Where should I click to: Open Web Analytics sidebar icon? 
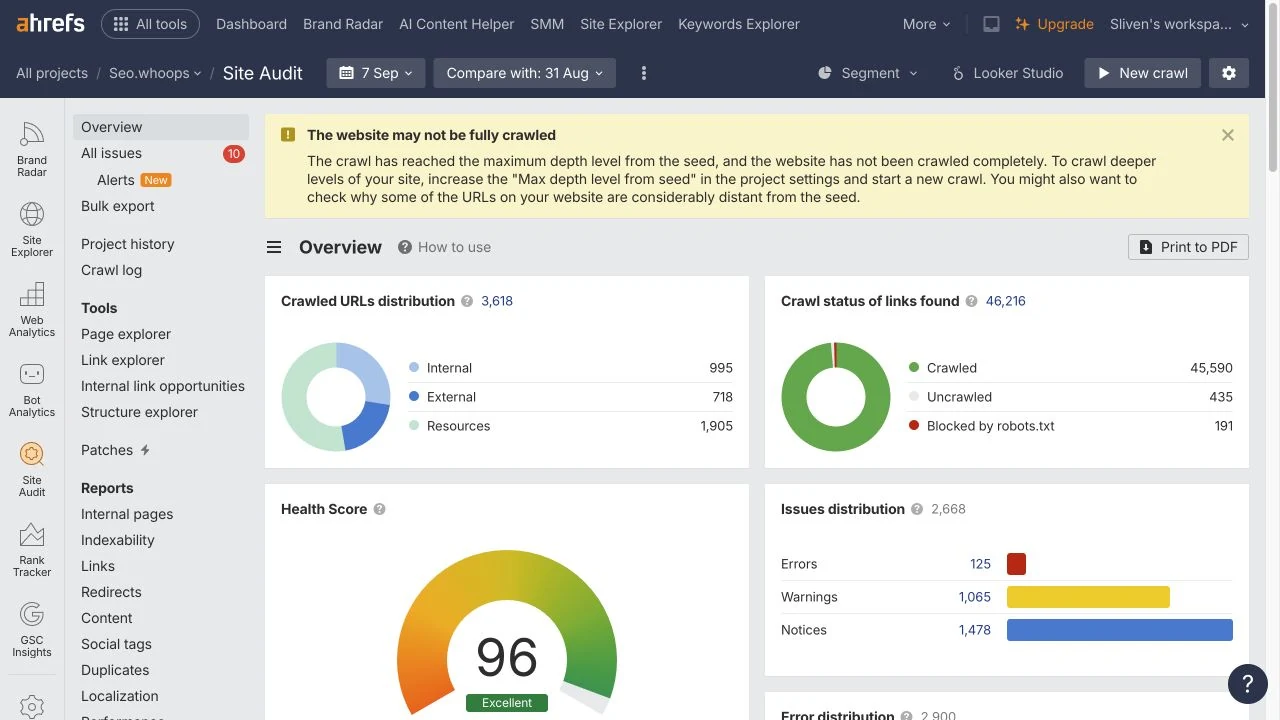(32, 310)
